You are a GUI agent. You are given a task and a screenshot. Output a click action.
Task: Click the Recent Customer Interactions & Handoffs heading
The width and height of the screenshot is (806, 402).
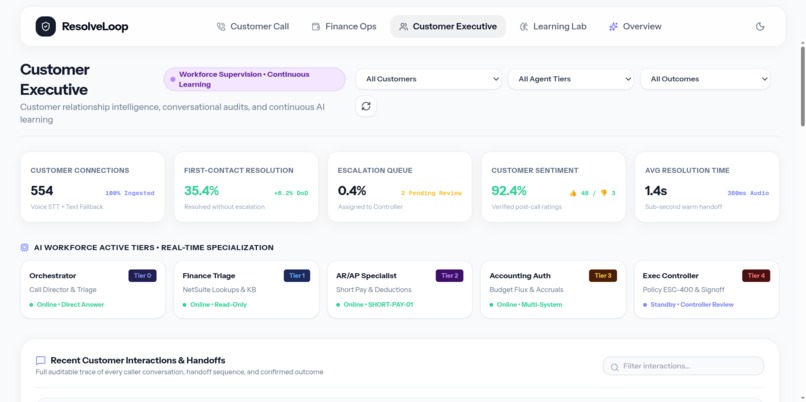138,360
